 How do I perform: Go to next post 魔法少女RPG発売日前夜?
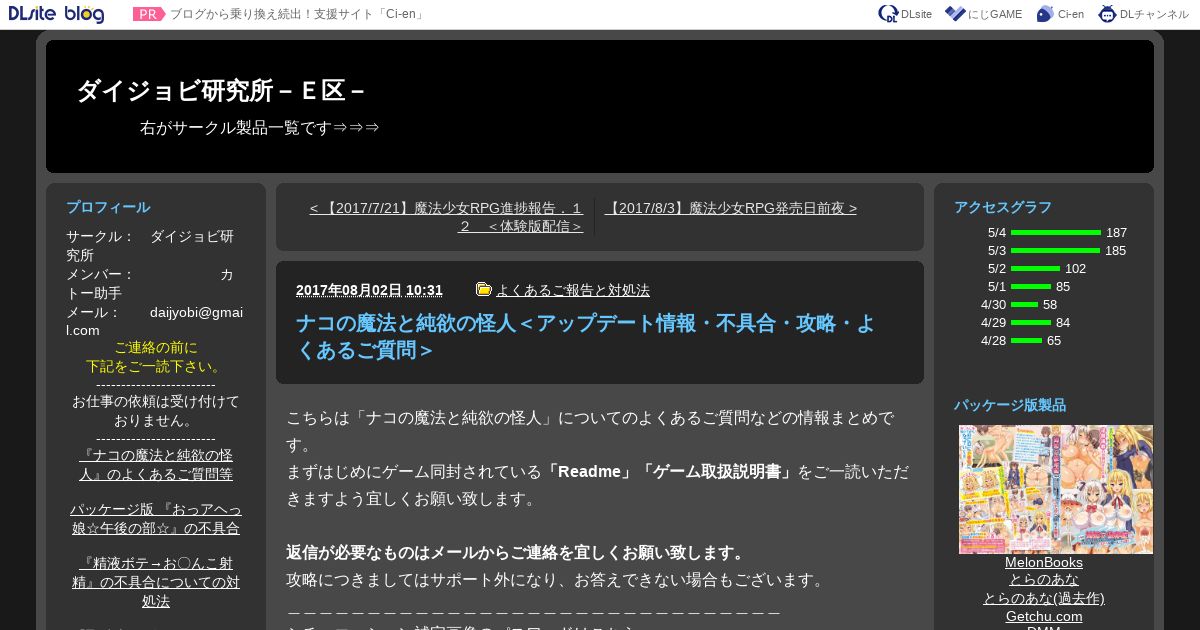(x=731, y=208)
